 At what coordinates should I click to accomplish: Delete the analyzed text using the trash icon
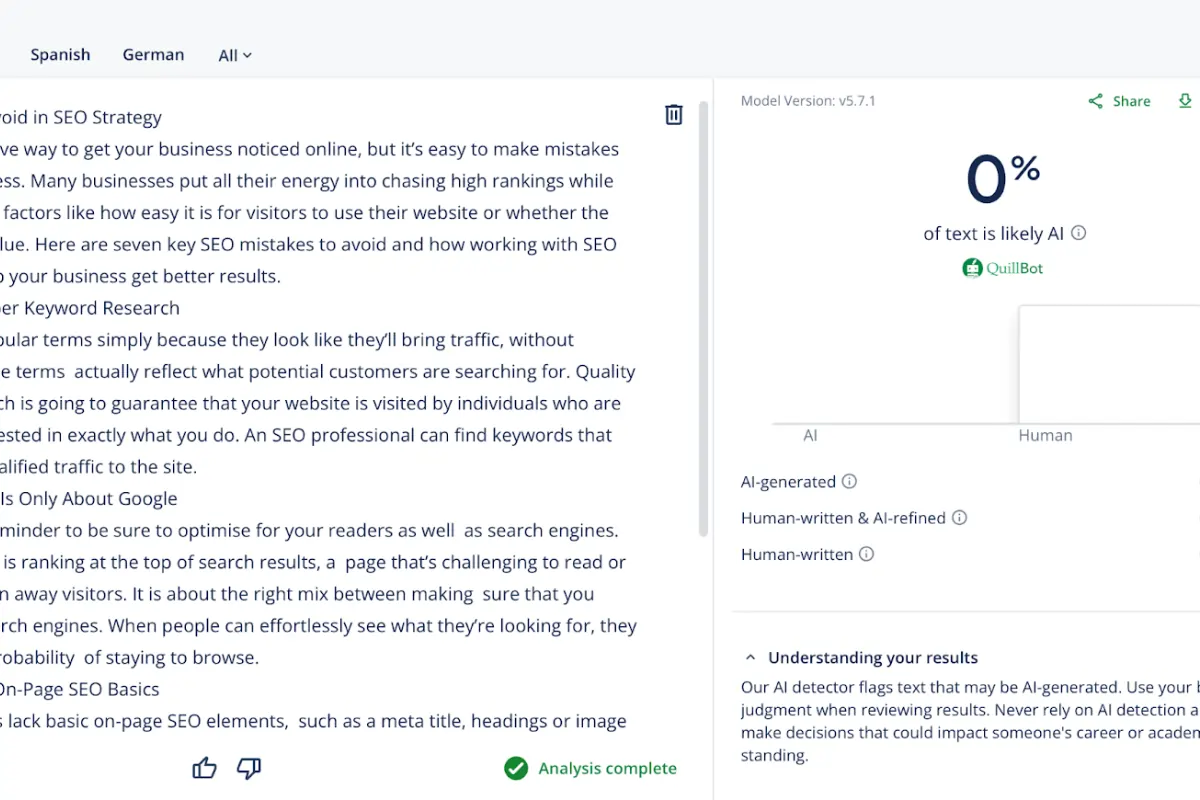[x=673, y=114]
